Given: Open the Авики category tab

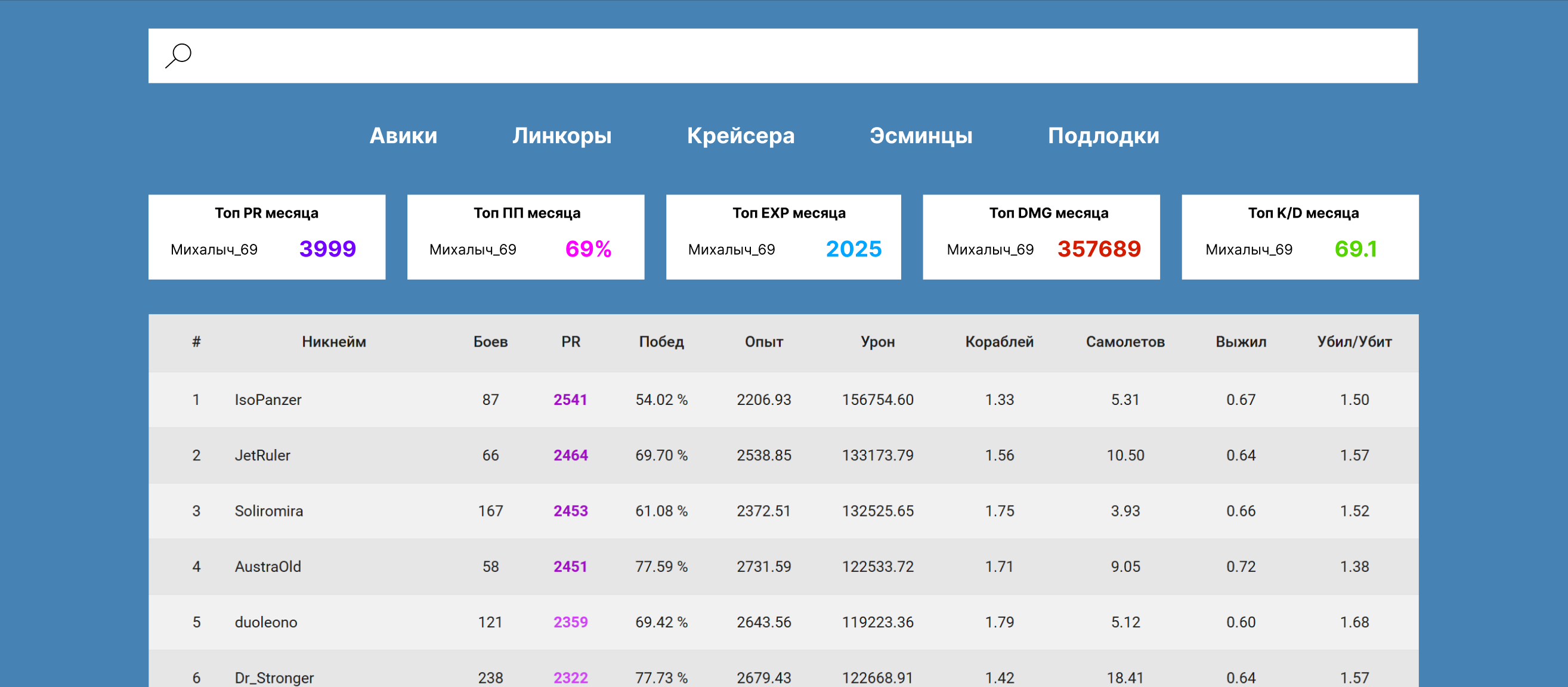Looking at the screenshot, I should click(x=404, y=136).
